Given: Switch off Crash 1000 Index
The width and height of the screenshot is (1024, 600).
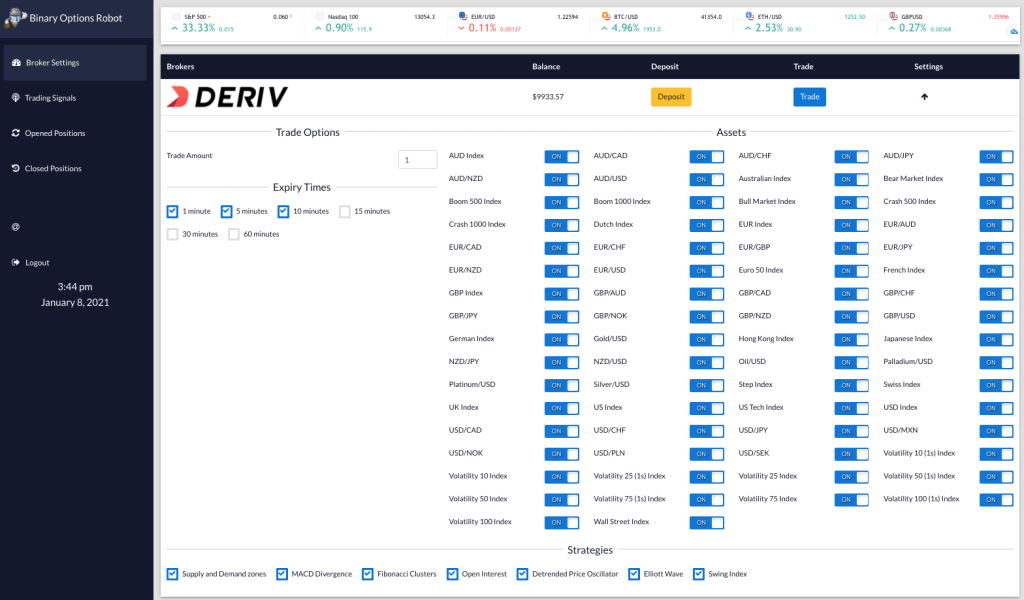Looking at the screenshot, I should 562,225.
